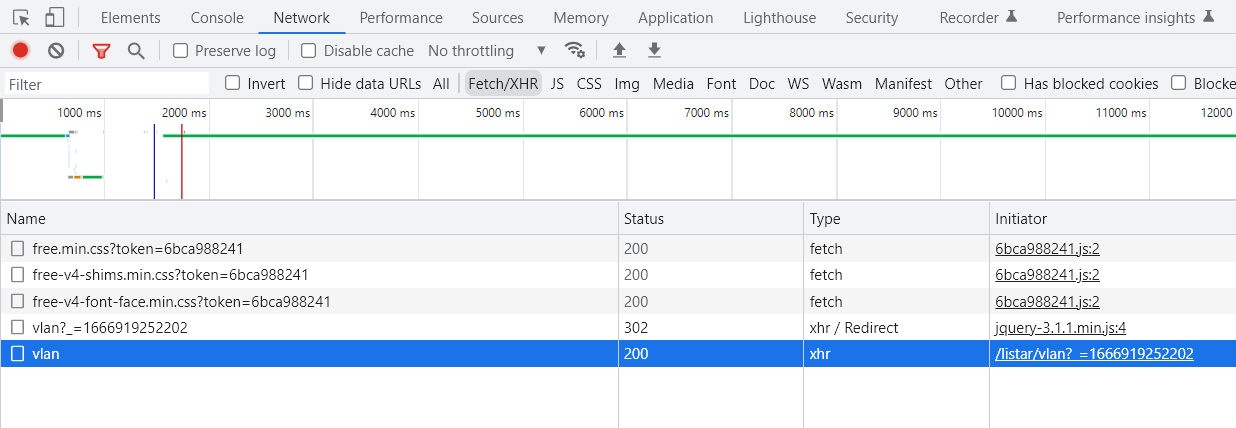
Task: Enable the Invert filter checkbox
Action: click(233, 84)
